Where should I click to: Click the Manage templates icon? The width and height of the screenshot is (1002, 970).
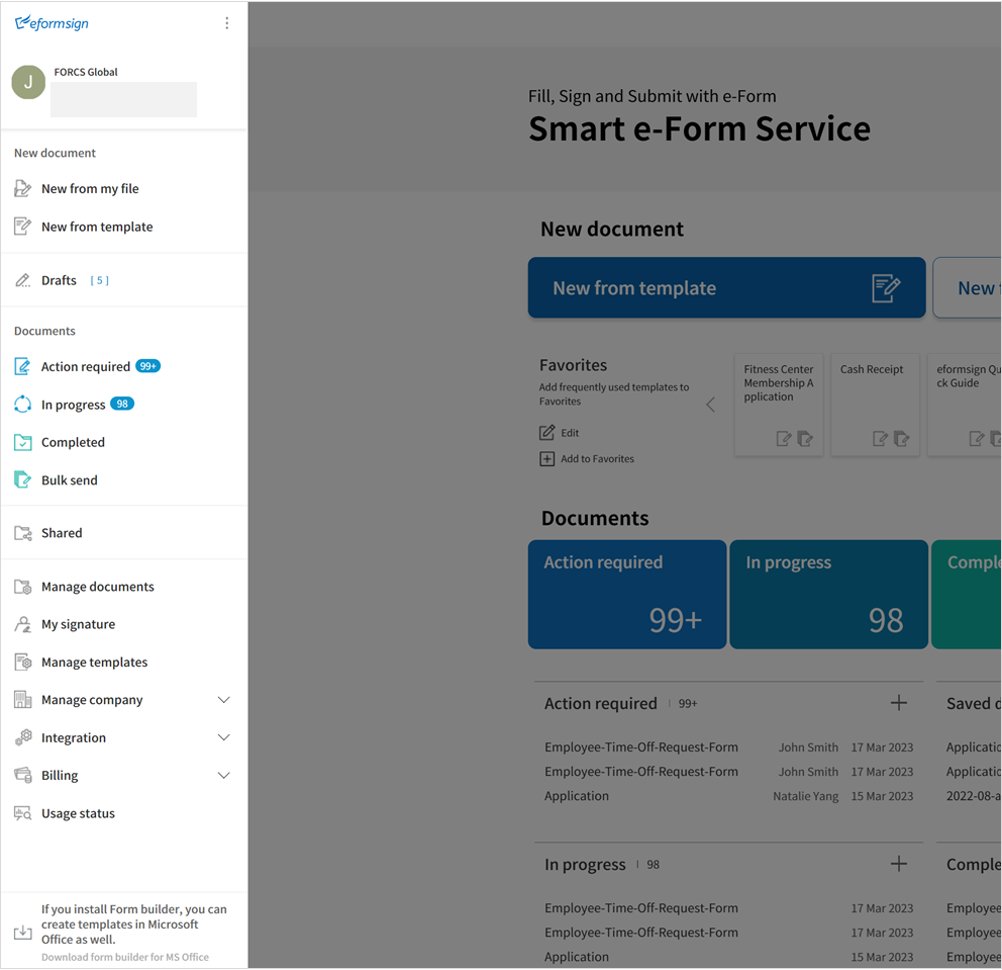coord(22,662)
